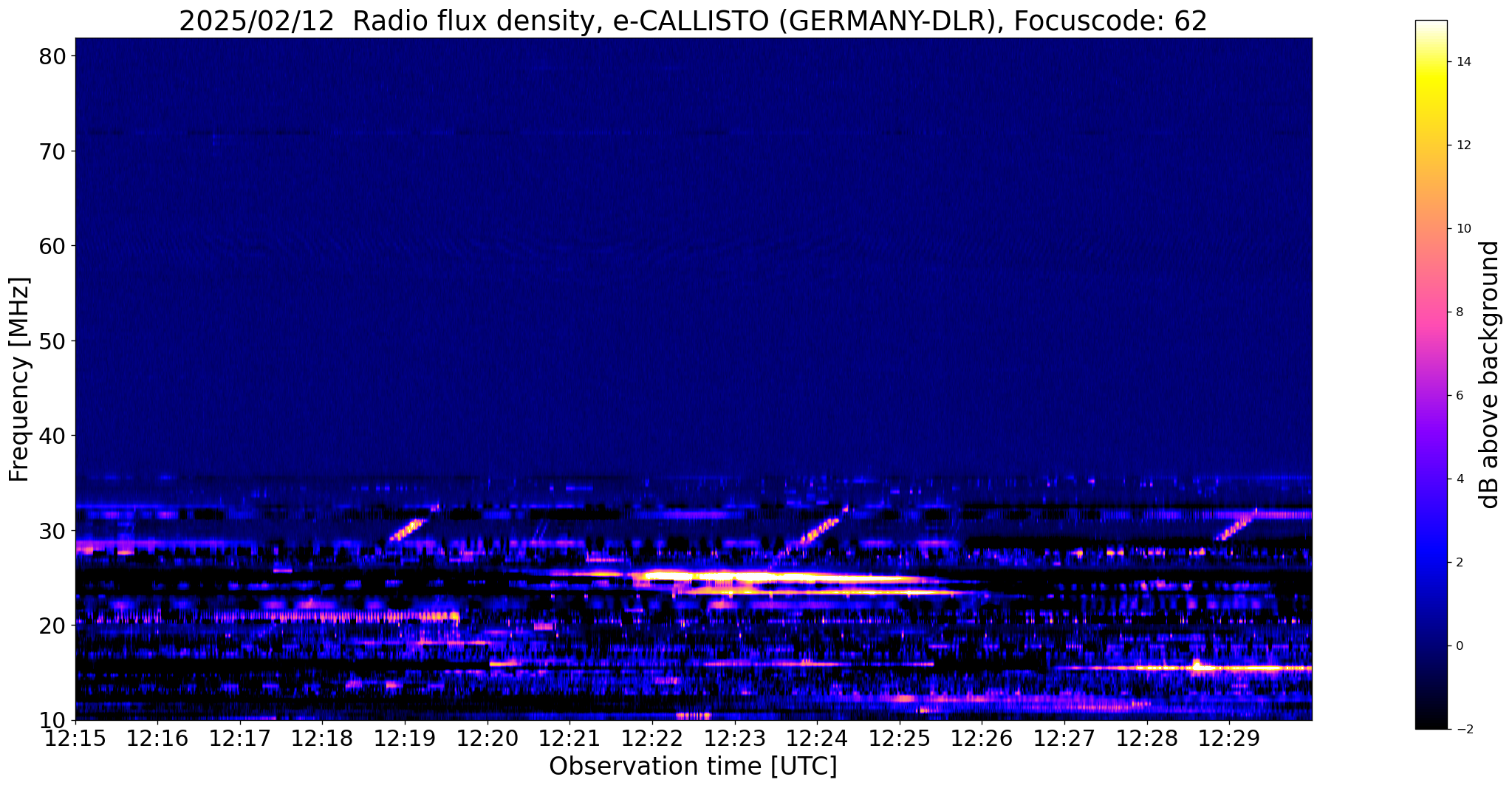The width and height of the screenshot is (1512, 788).
Task: Click the colorbar tick label 2
Action: pyautogui.click(x=1459, y=563)
